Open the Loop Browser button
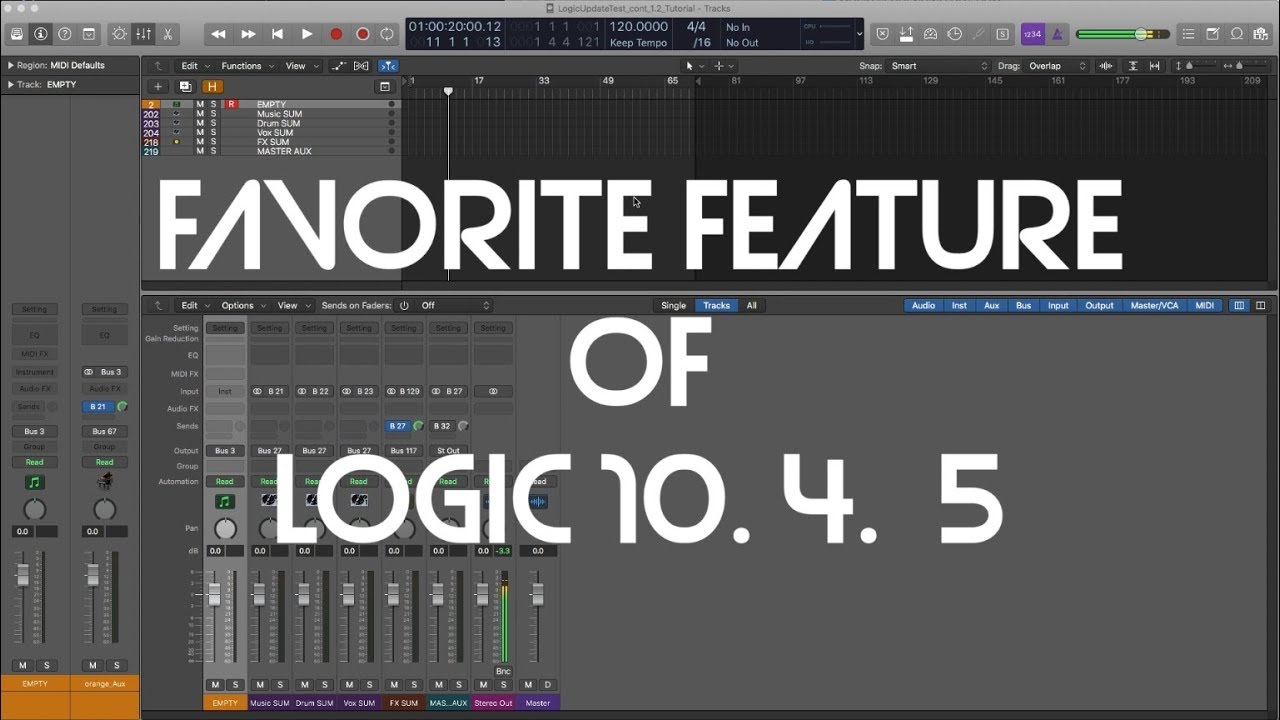 1237,34
